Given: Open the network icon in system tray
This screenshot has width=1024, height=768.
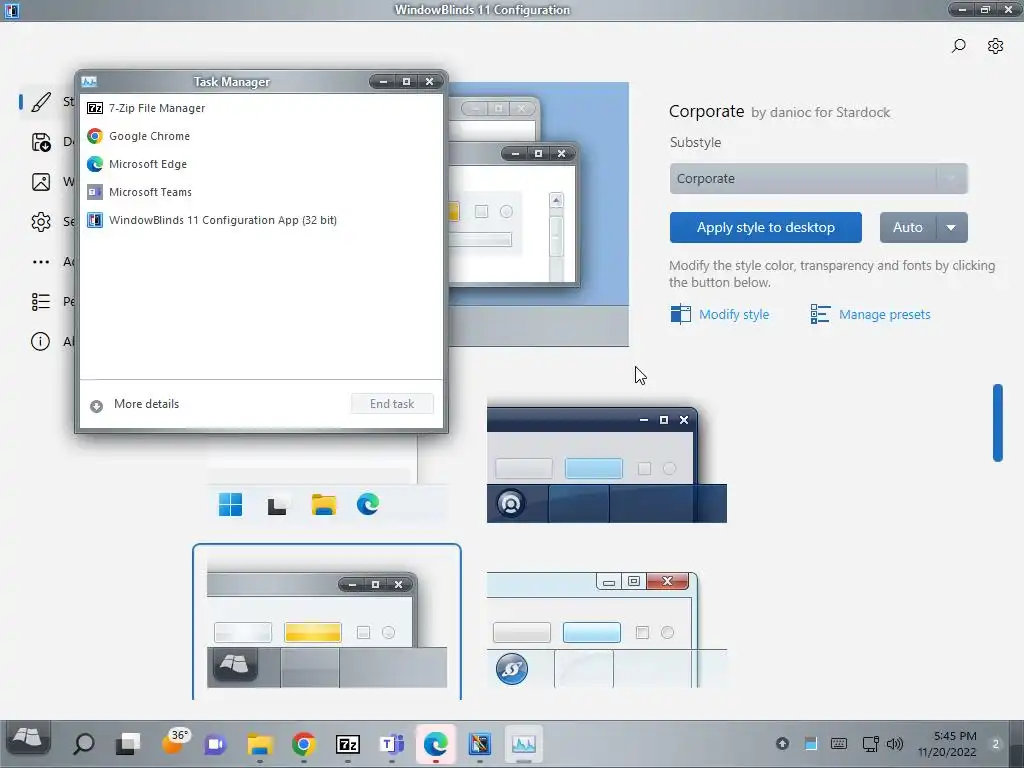Looking at the screenshot, I should click(x=870, y=744).
